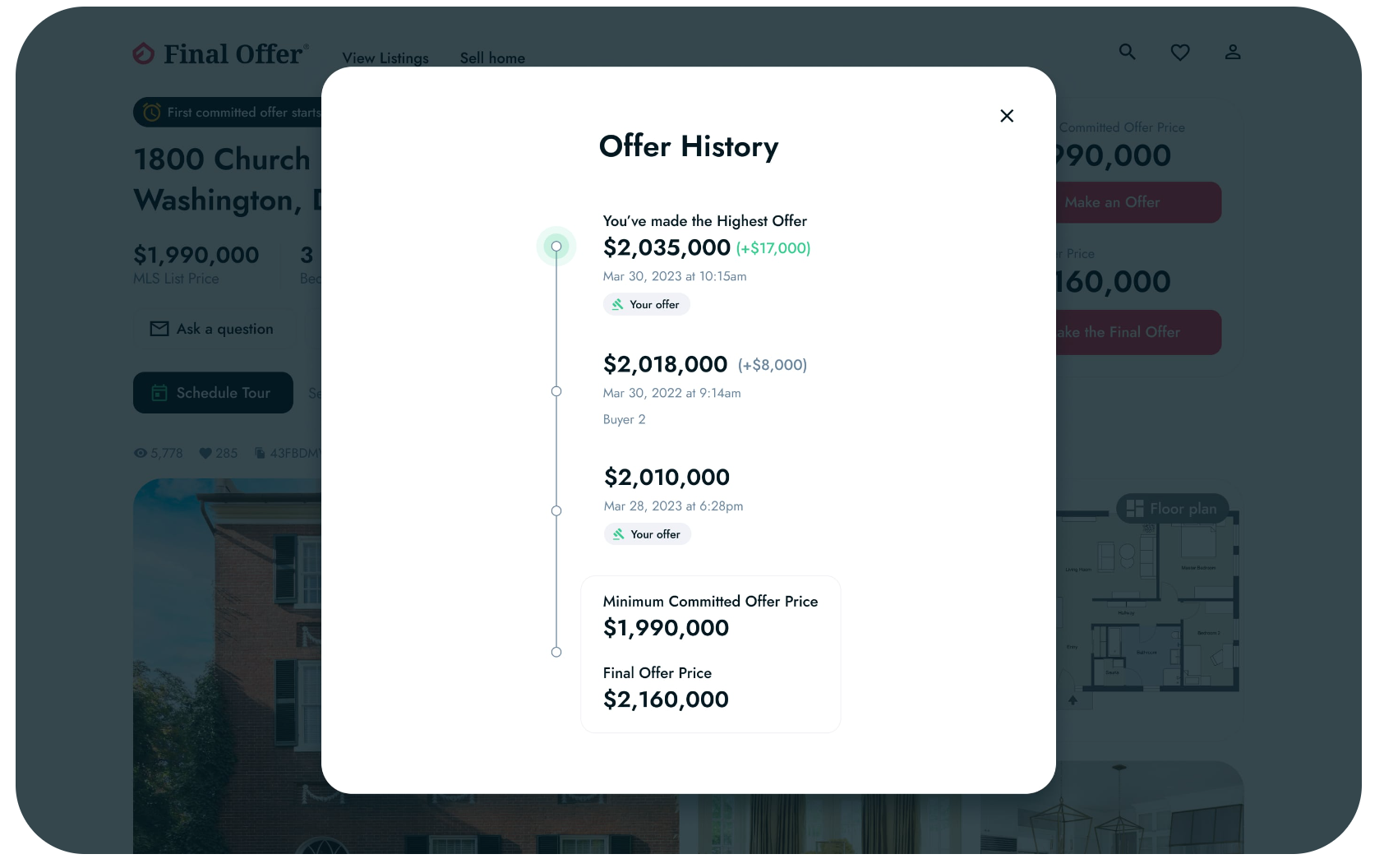Click the envelope icon beside Ask a question
Screen dimensions: 1384x868
(159, 329)
